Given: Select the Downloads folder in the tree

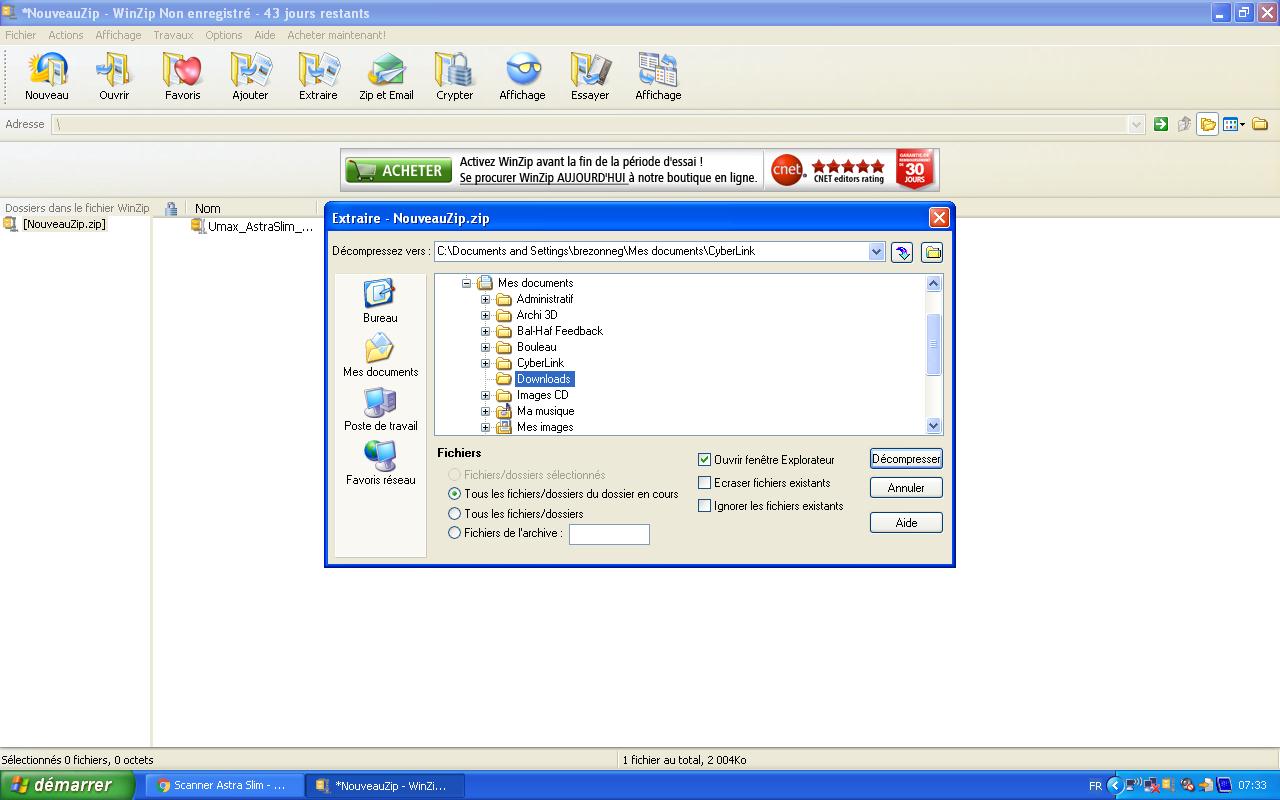Looking at the screenshot, I should 544,379.
